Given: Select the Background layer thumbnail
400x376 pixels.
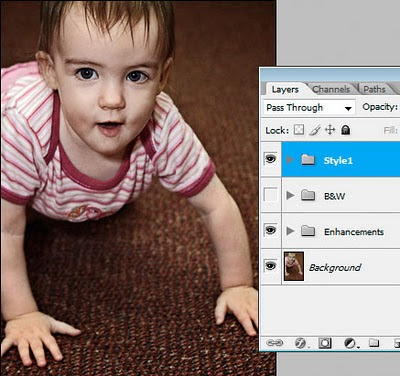Looking at the screenshot, I should click(x=294, y=266).
